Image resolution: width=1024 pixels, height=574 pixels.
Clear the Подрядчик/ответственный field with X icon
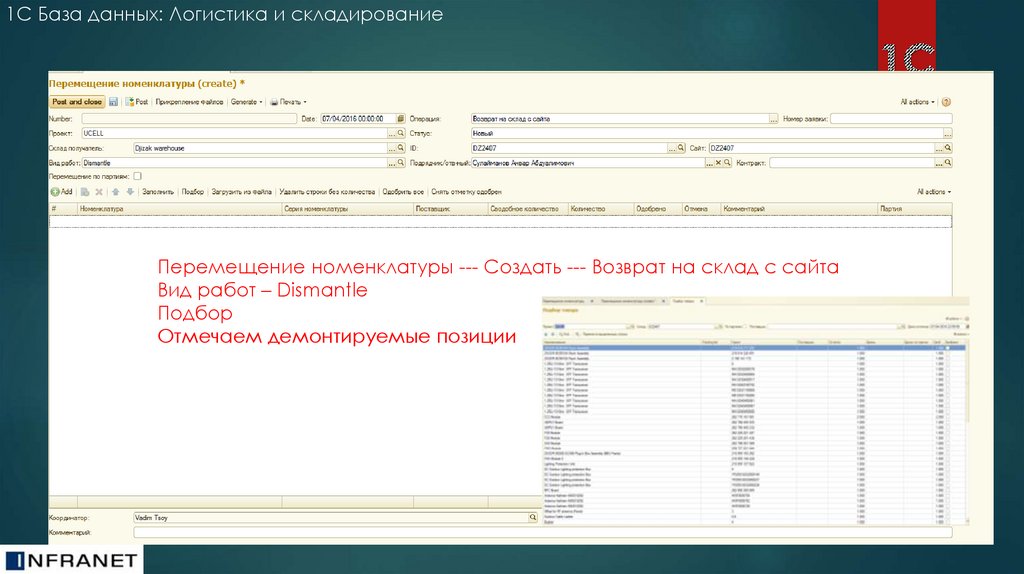[718, 163]
